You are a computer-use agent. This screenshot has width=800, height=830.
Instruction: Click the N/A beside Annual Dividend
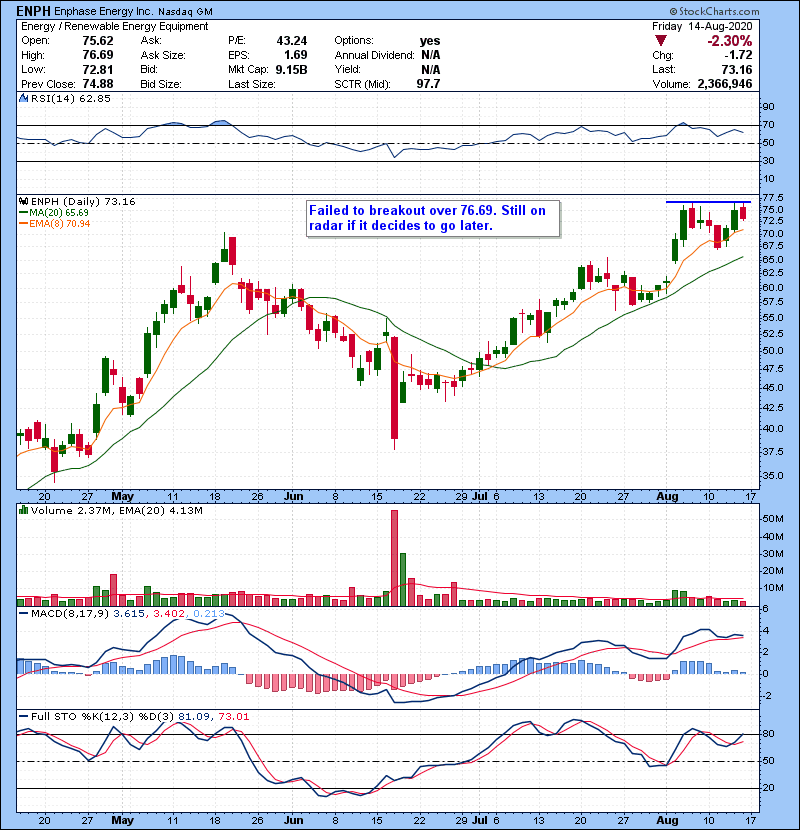430,55
